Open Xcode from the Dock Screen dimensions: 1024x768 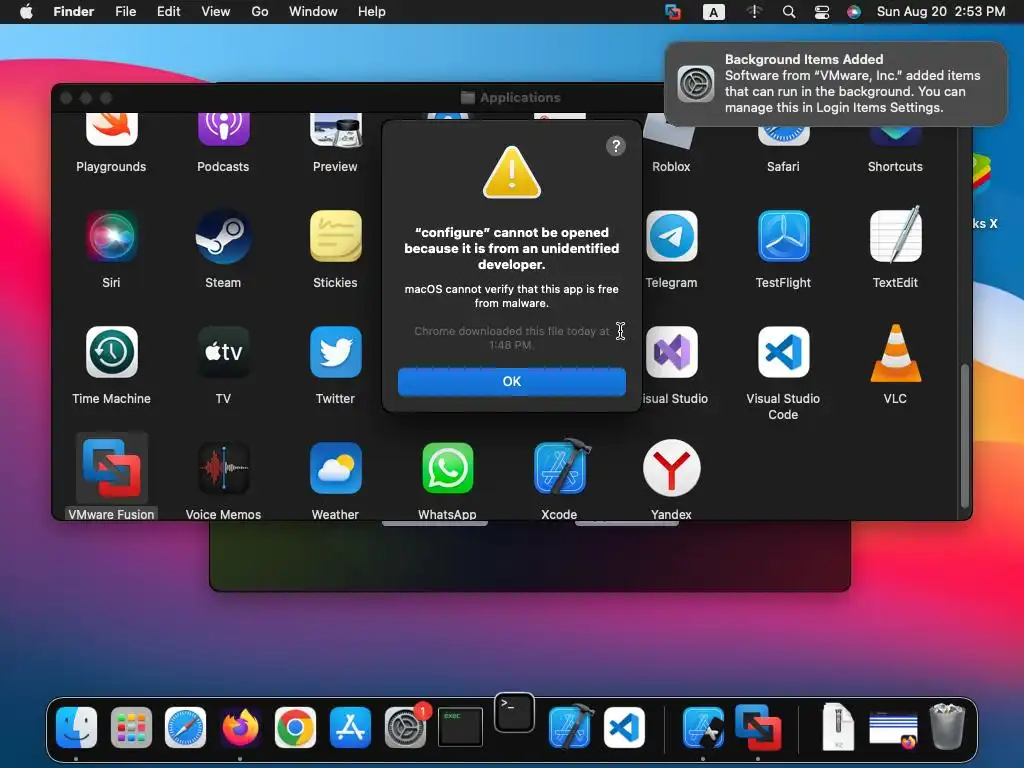coord(571,726)
